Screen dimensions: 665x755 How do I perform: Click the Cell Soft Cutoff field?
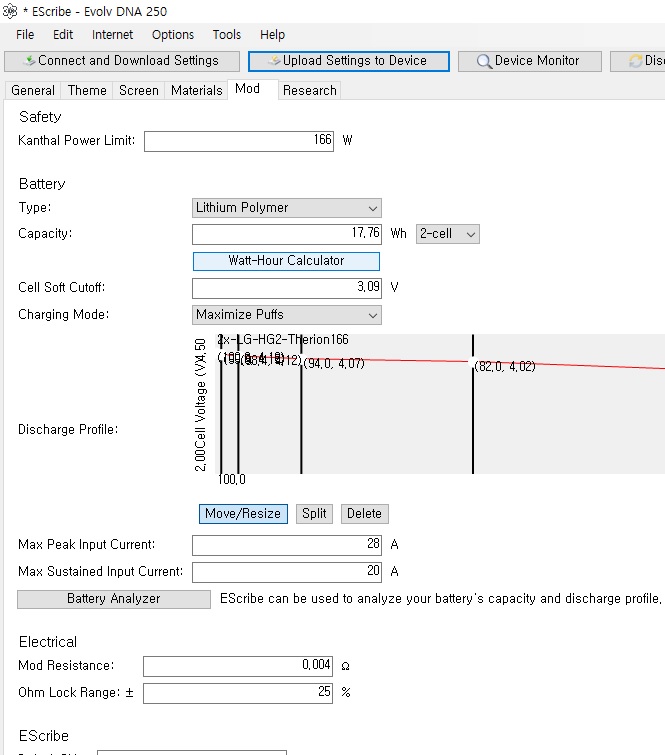coord(287,288)
